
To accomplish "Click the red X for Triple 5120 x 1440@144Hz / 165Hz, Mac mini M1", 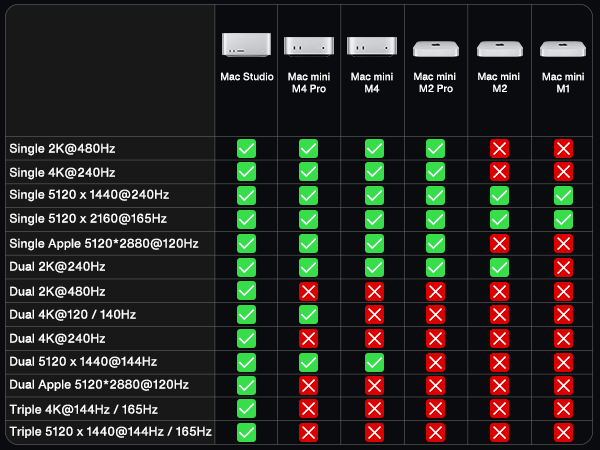I will tap(563, 432).
